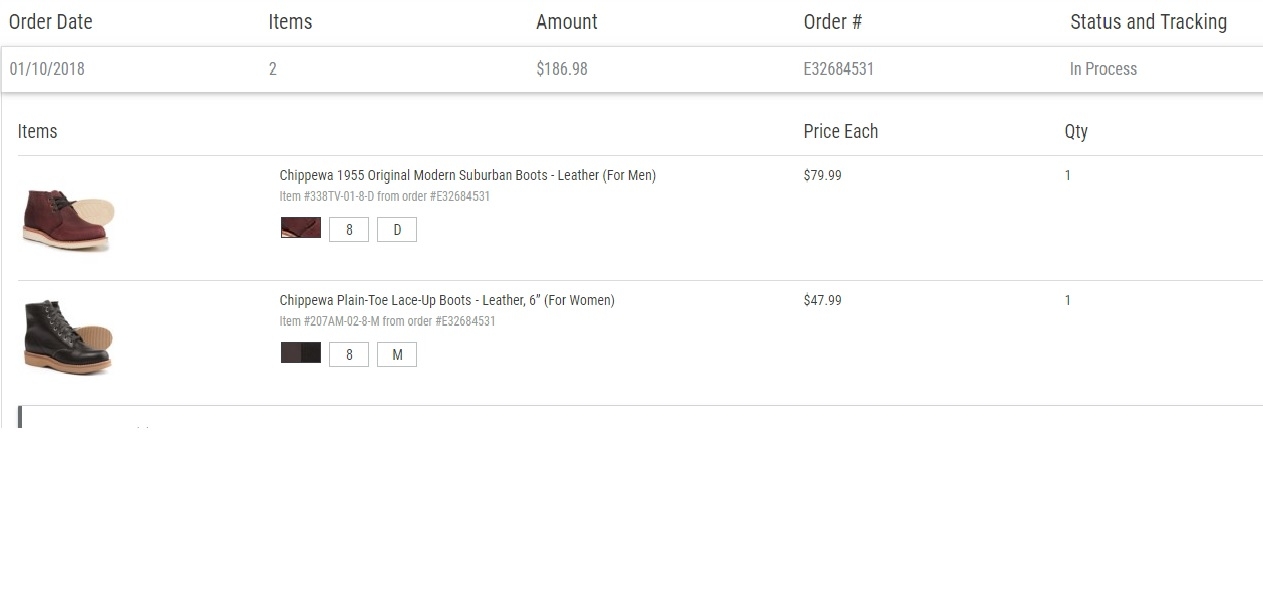The width and height of the screenshot is (1263, 593).
Task: Open Chippewa Plain-Toe Lace-Up Boots link
Action: pos(447,300)
